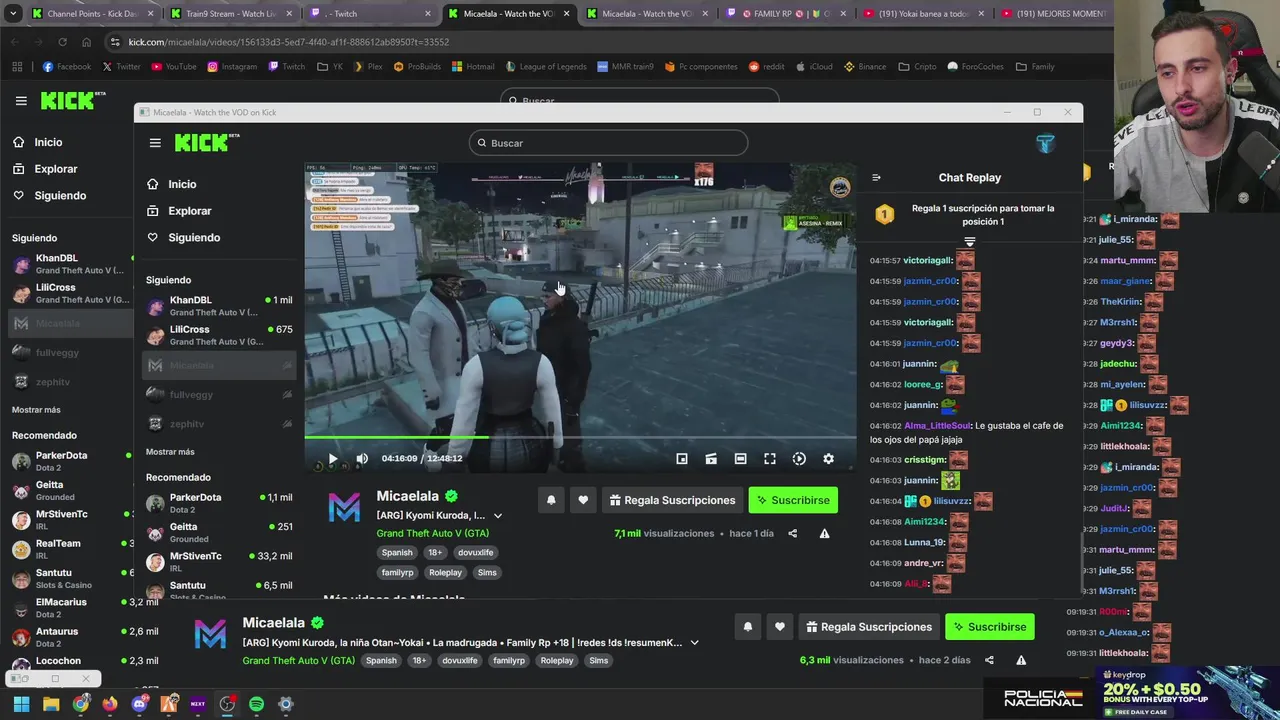Switch to Channel Points - Kick tab
The height and width of the screenshot is (720, 1280).
(92, 14)
